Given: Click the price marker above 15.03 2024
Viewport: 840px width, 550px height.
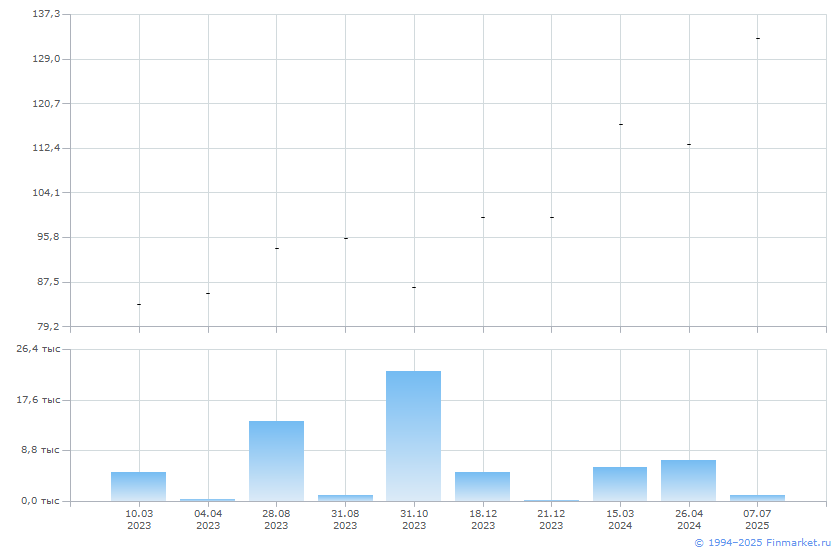Looking at the screenshot, I should click(x=620, y=124).
